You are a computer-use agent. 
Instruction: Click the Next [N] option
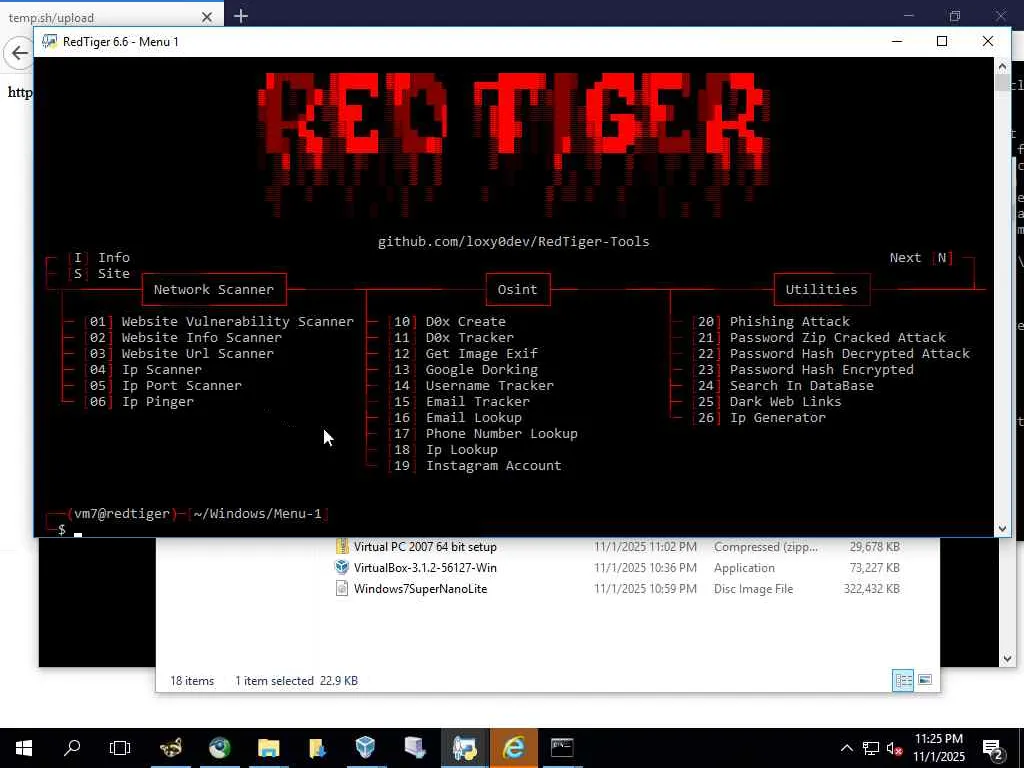(921, 257)
